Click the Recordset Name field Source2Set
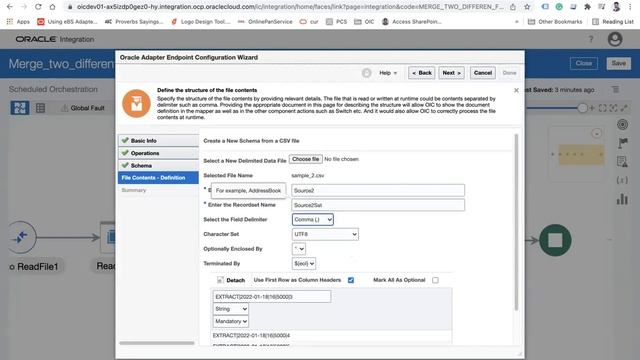640x360 pixels. (x=378, y=205)
